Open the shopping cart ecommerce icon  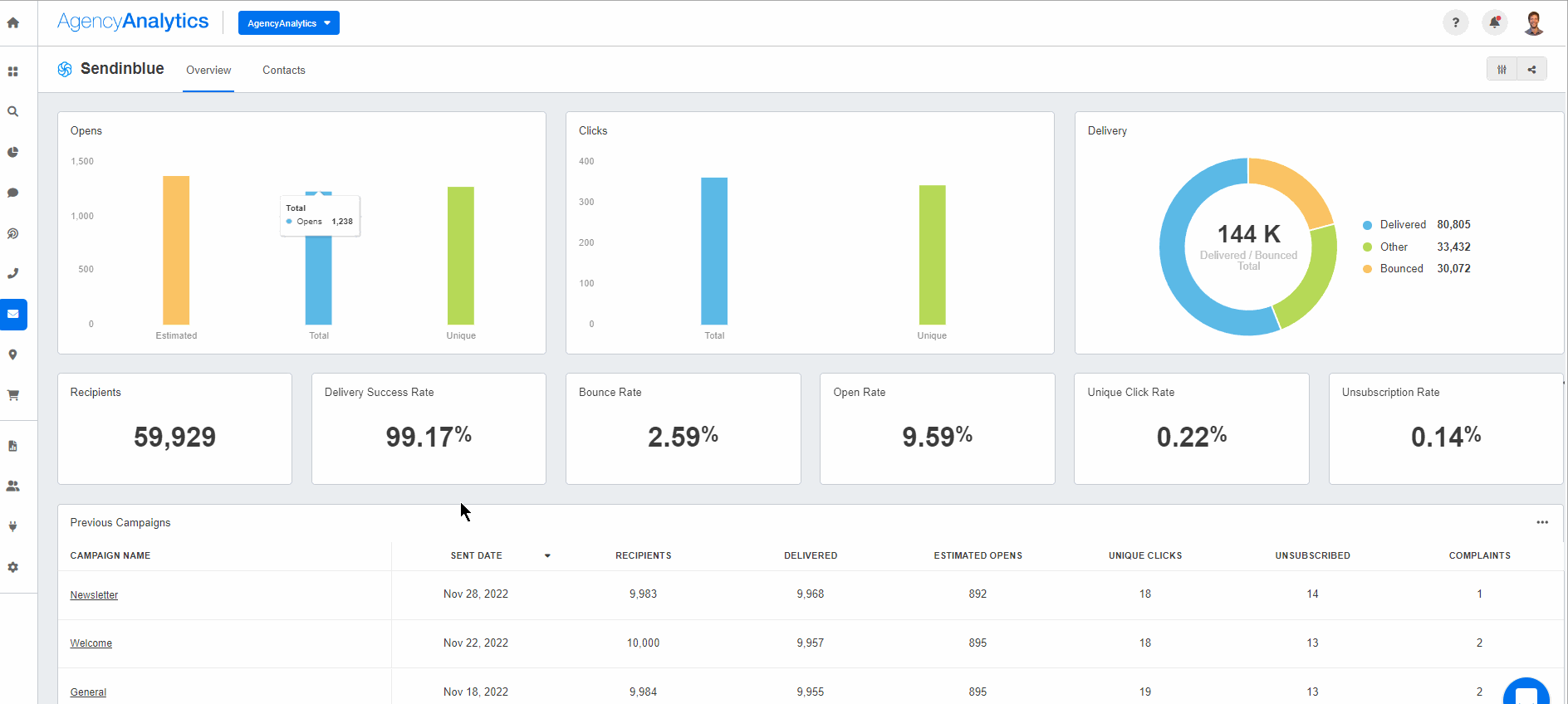tap(13, 395)
